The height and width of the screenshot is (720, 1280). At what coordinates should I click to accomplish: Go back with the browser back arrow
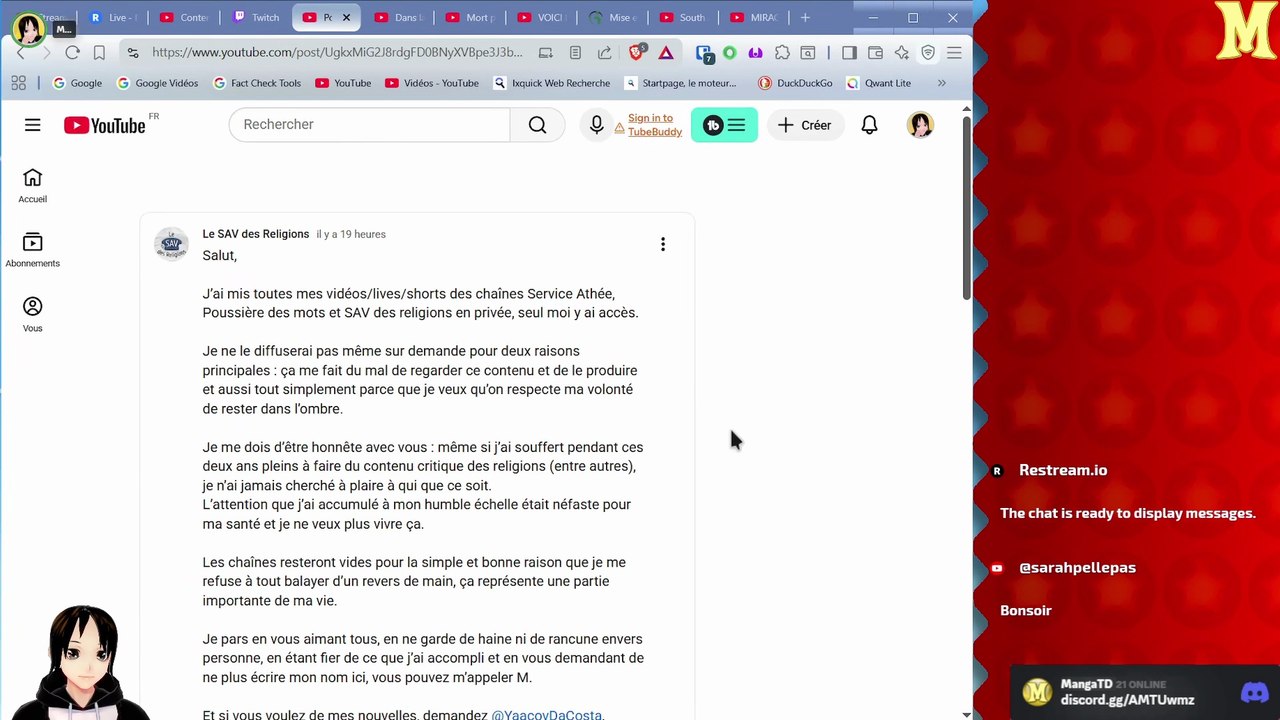click(20, 53)
